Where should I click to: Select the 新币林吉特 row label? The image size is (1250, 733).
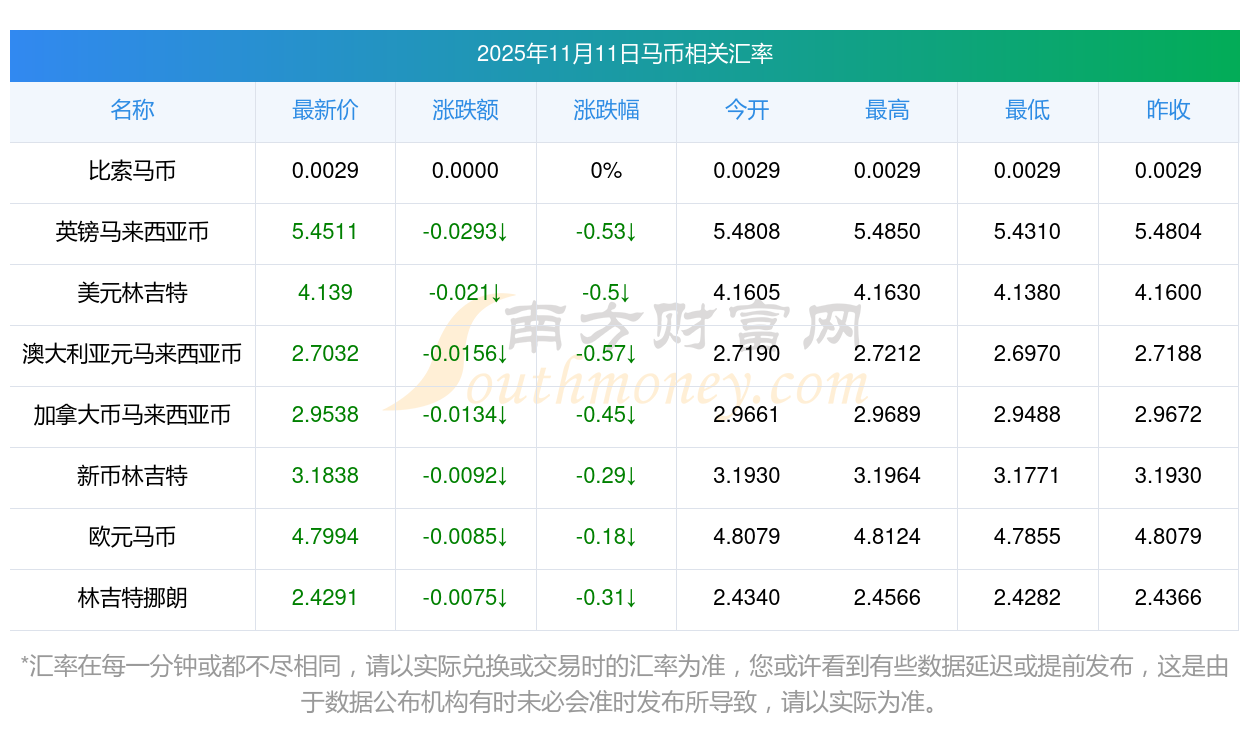[132, 476]
